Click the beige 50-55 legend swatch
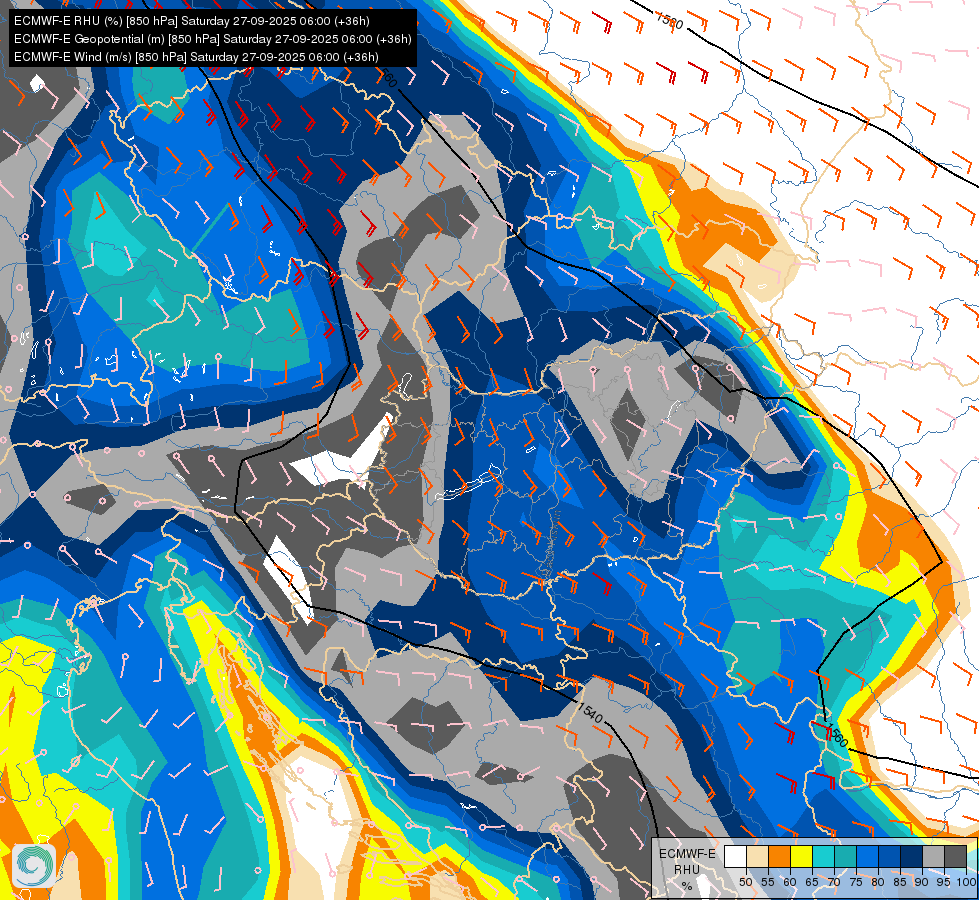 tap(757, 857)
